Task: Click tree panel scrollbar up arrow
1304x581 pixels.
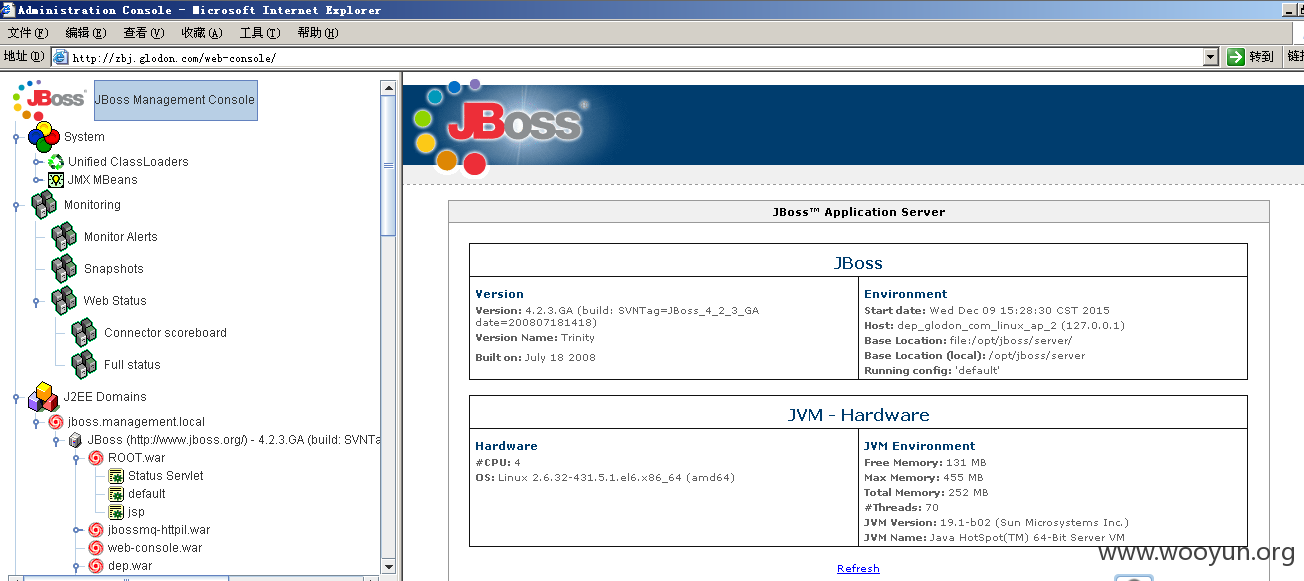Action: coord(388,88)
